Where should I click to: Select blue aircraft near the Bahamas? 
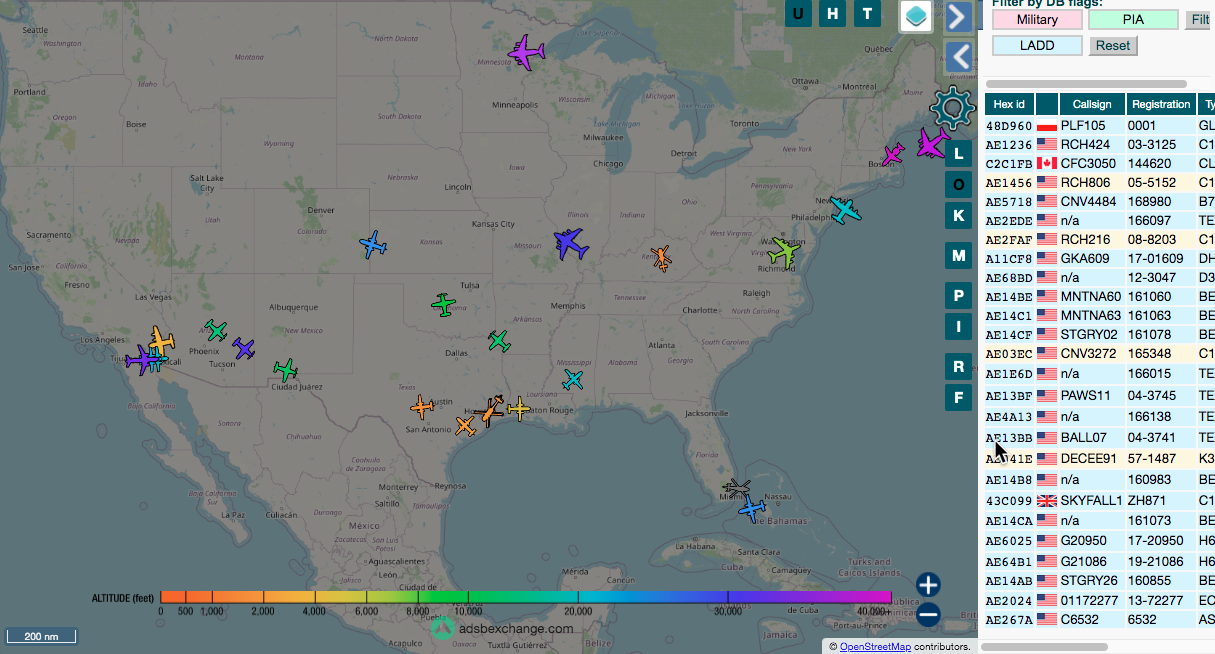click(752, 509)
